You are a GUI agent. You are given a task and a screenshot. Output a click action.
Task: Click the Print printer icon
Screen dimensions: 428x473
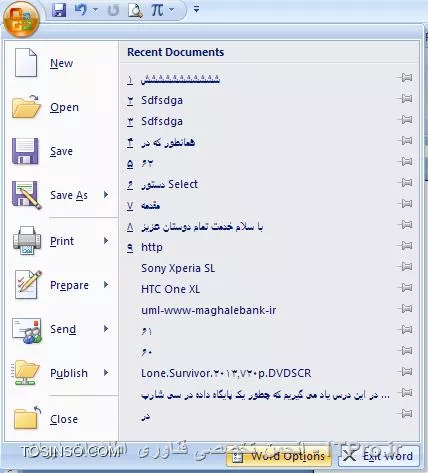[x=27, y=241]
